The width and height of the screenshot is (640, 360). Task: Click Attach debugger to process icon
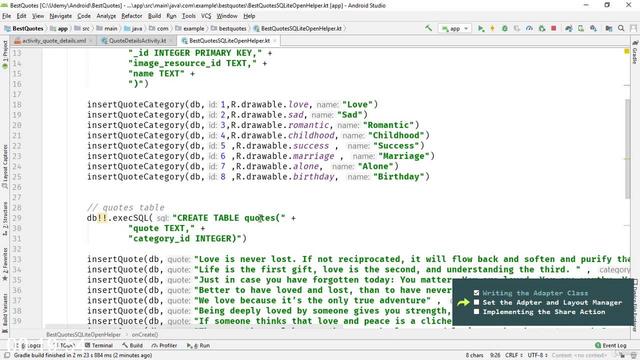click(x=542, y=28)
